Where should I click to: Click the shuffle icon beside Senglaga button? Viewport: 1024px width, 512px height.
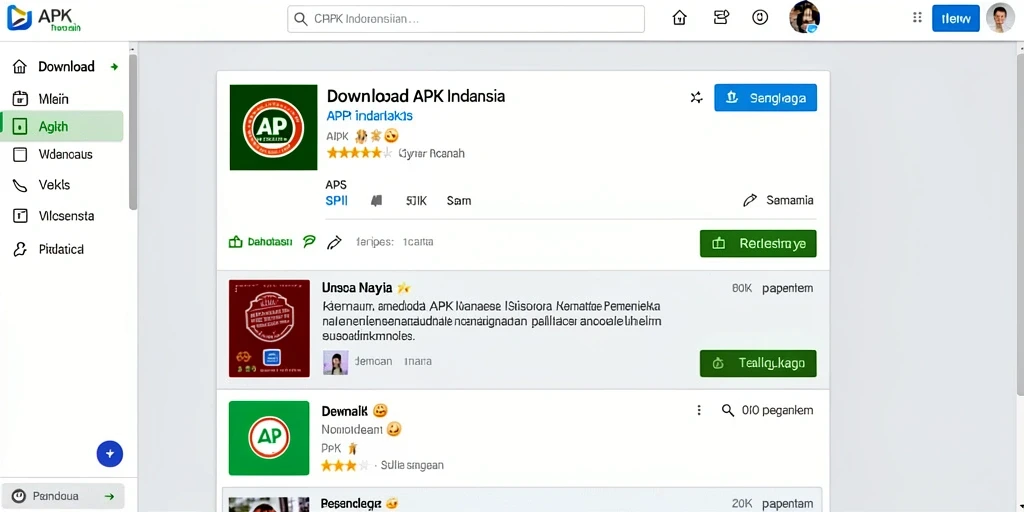pyautogui.click(x=697, y=98)
